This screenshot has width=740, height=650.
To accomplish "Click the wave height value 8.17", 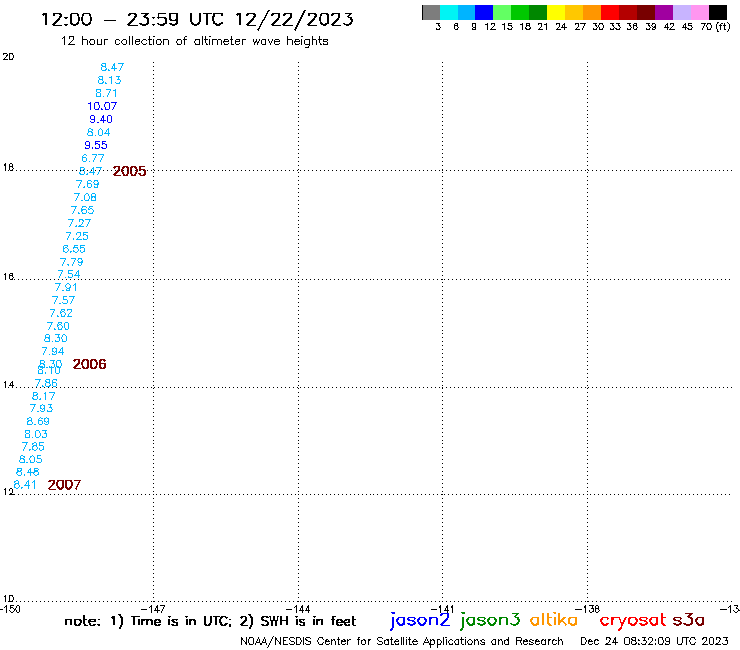I will click(x=43, y=396).
